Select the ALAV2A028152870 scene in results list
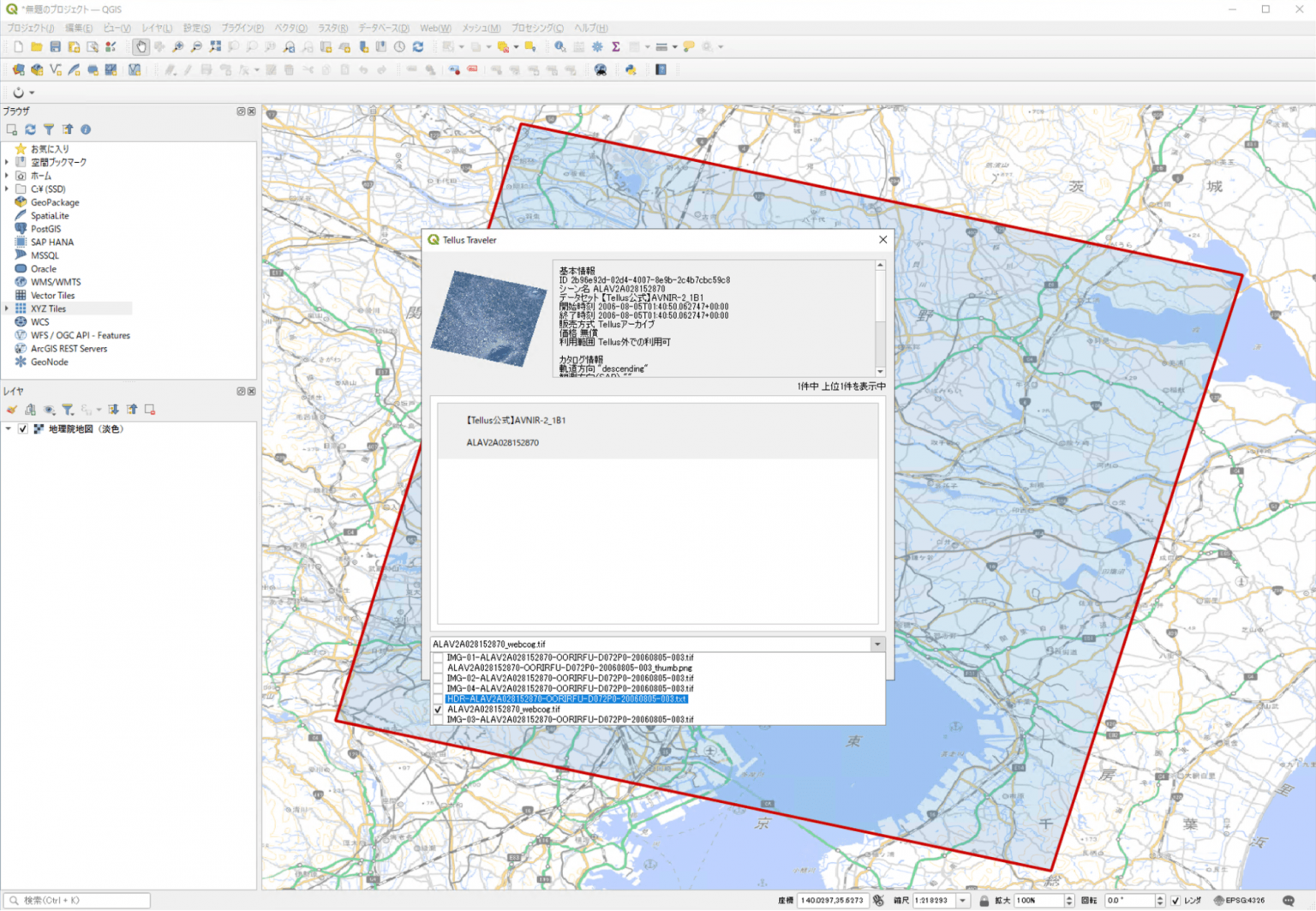 [x=657, y=431]
